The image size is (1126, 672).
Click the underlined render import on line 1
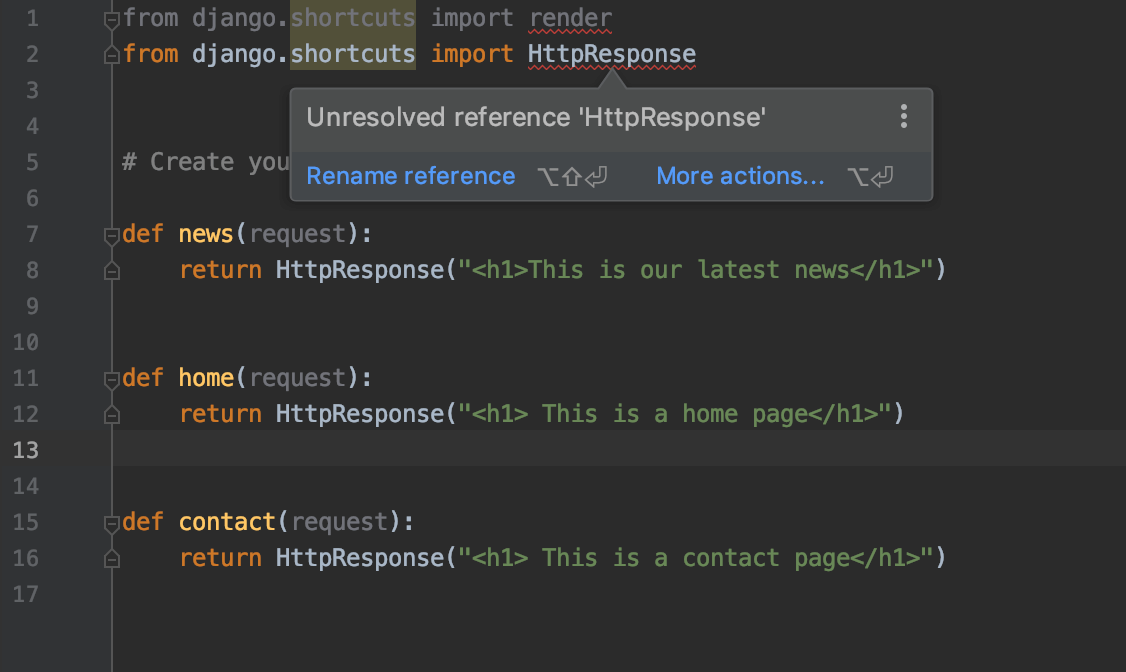571,18
